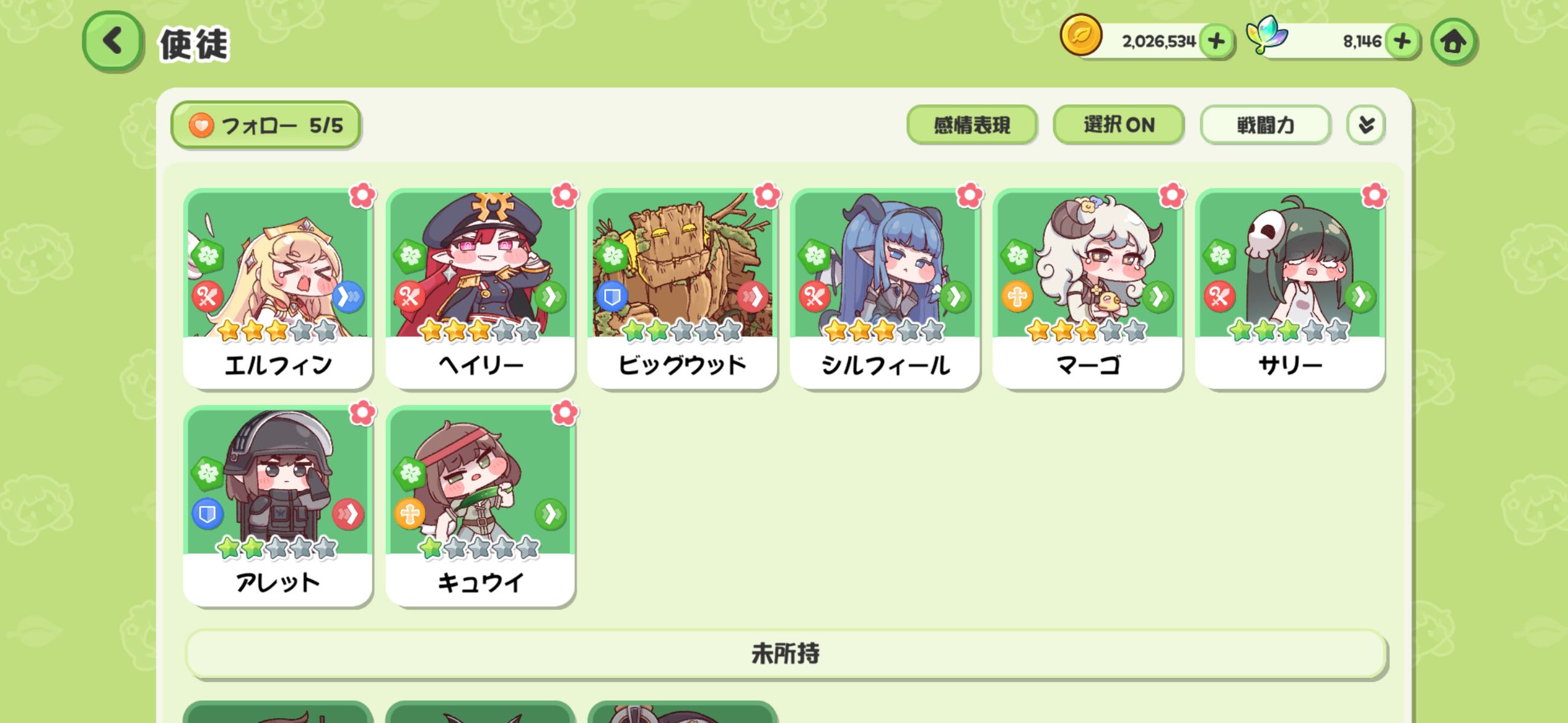Toggle the 選択 ON selection mode
The image size is (1568, 723).
click(x=1118, y=125)
